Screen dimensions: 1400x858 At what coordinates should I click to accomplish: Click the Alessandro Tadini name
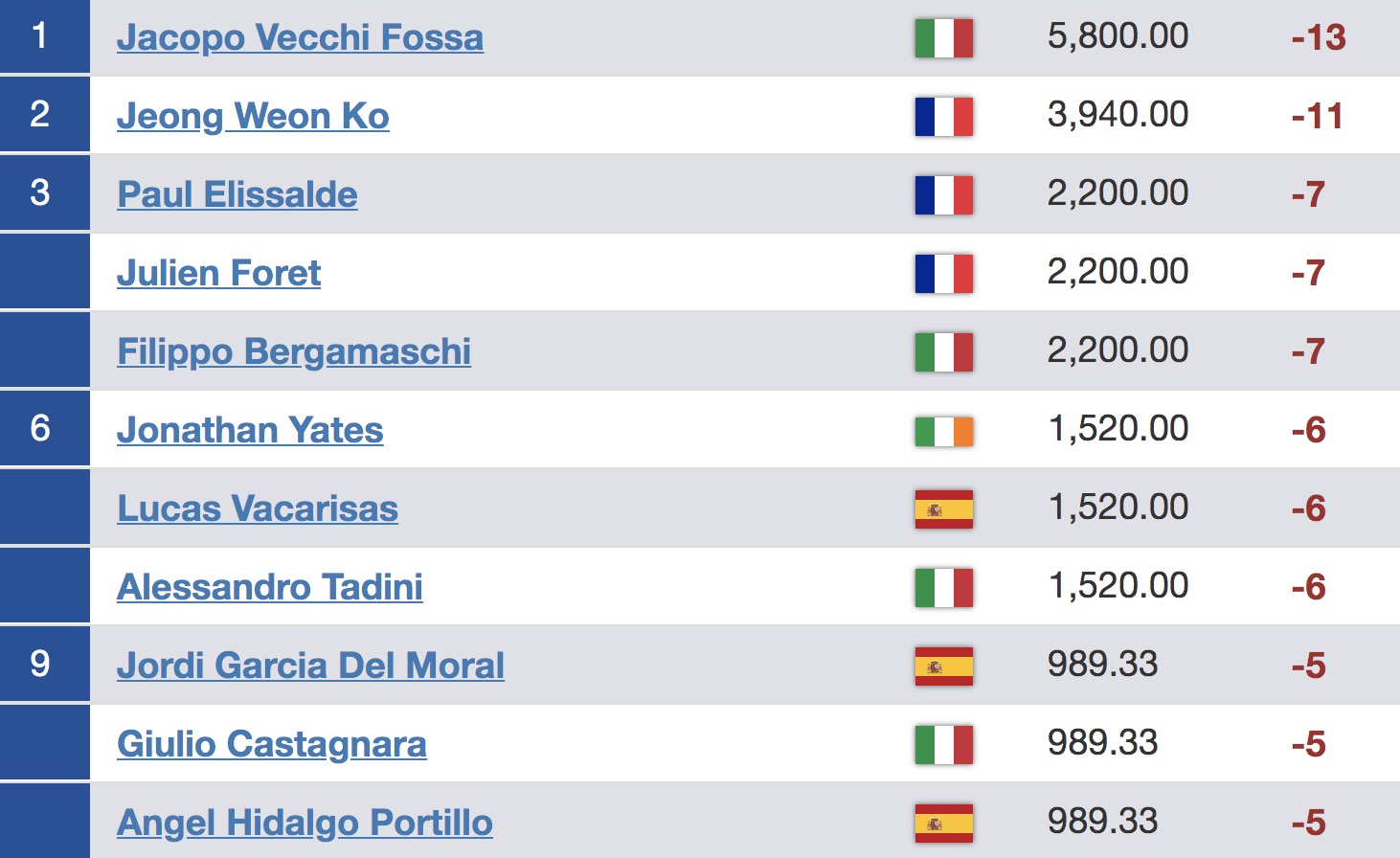pos(270,588)
